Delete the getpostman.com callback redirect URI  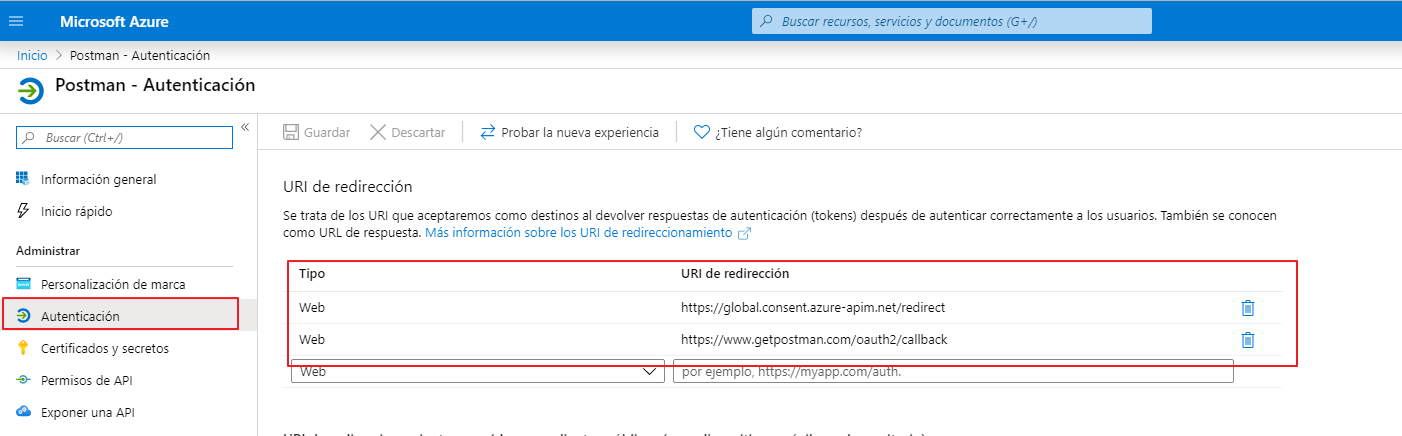coord(1247,340)
